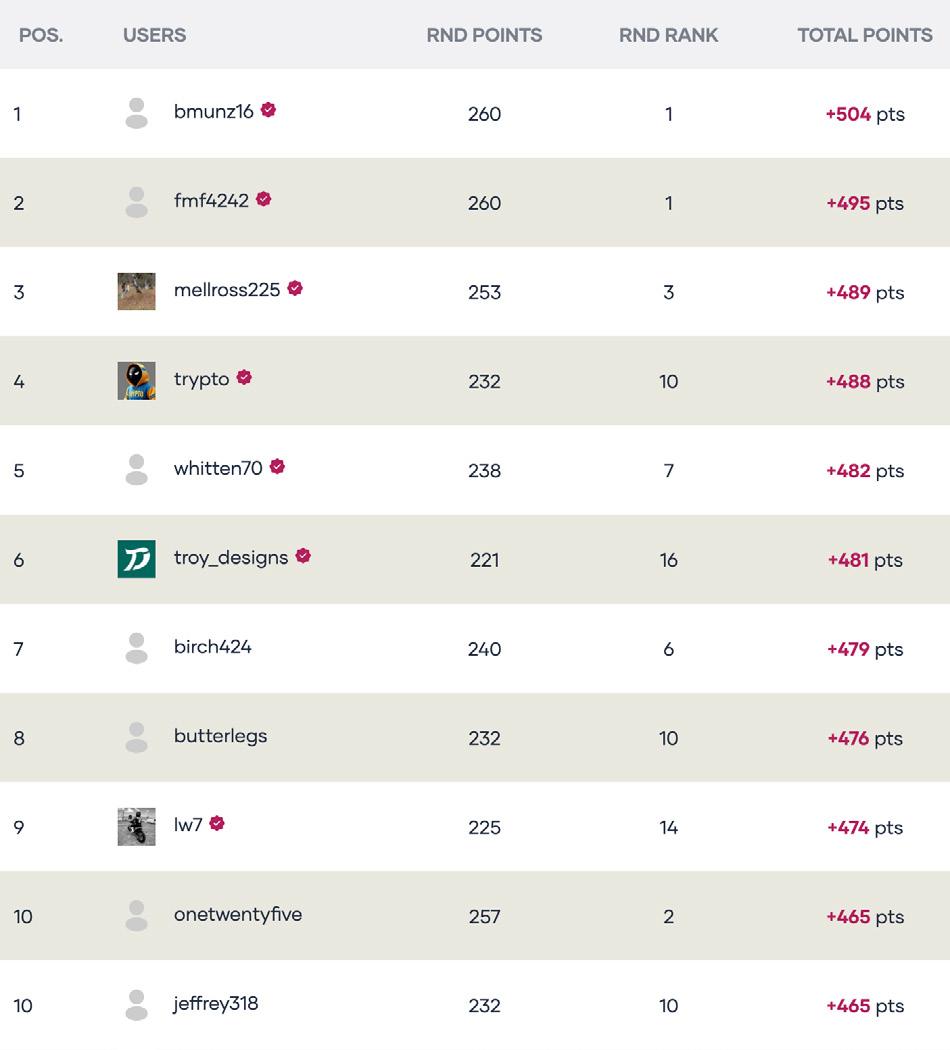Click the mellross225 profile photo
Viewport: 950px width, 1050px height.
point(137,291)
